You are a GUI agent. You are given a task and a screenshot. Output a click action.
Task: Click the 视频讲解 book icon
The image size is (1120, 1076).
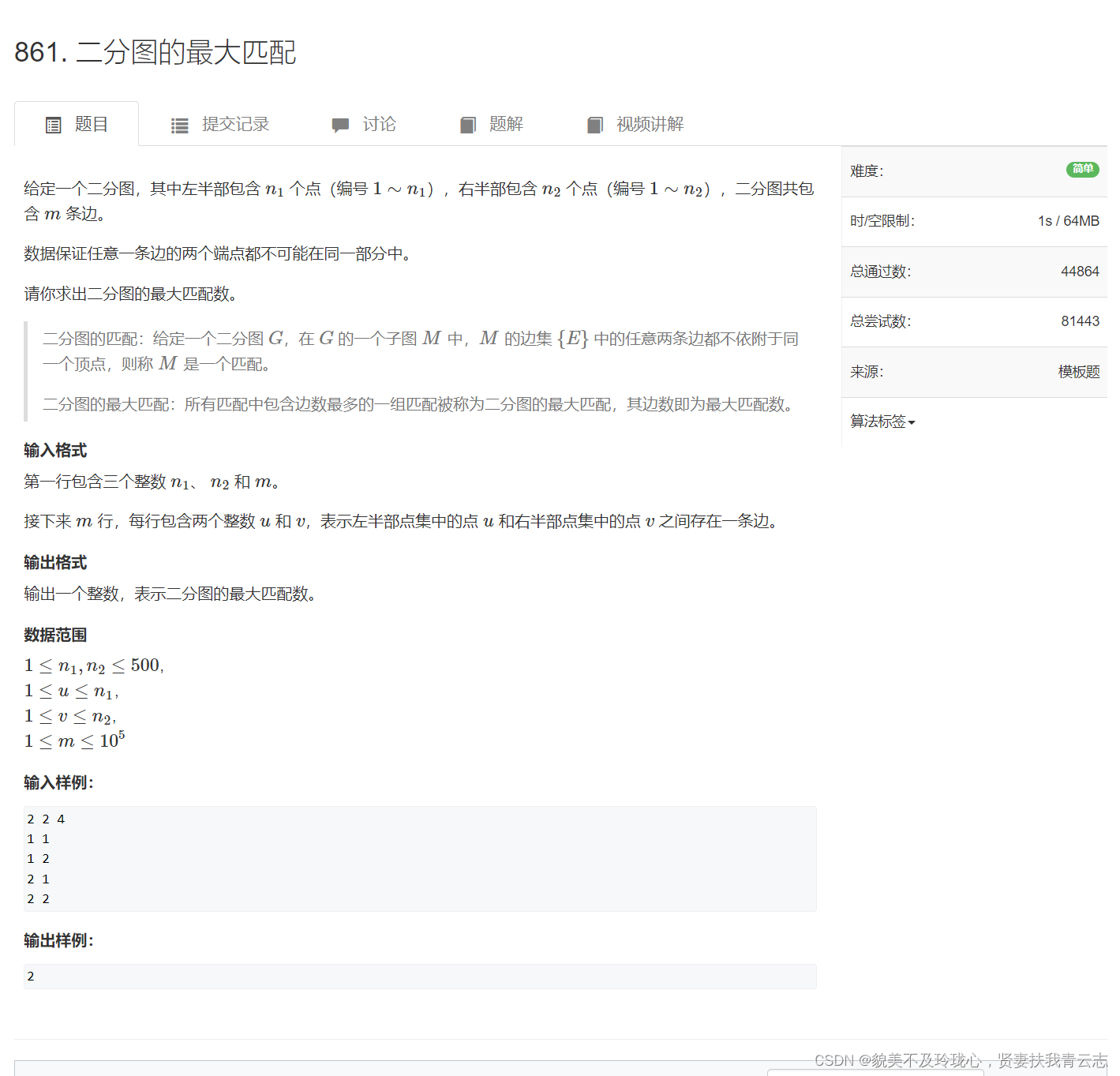pyautogui.click(x=595, y=125)
